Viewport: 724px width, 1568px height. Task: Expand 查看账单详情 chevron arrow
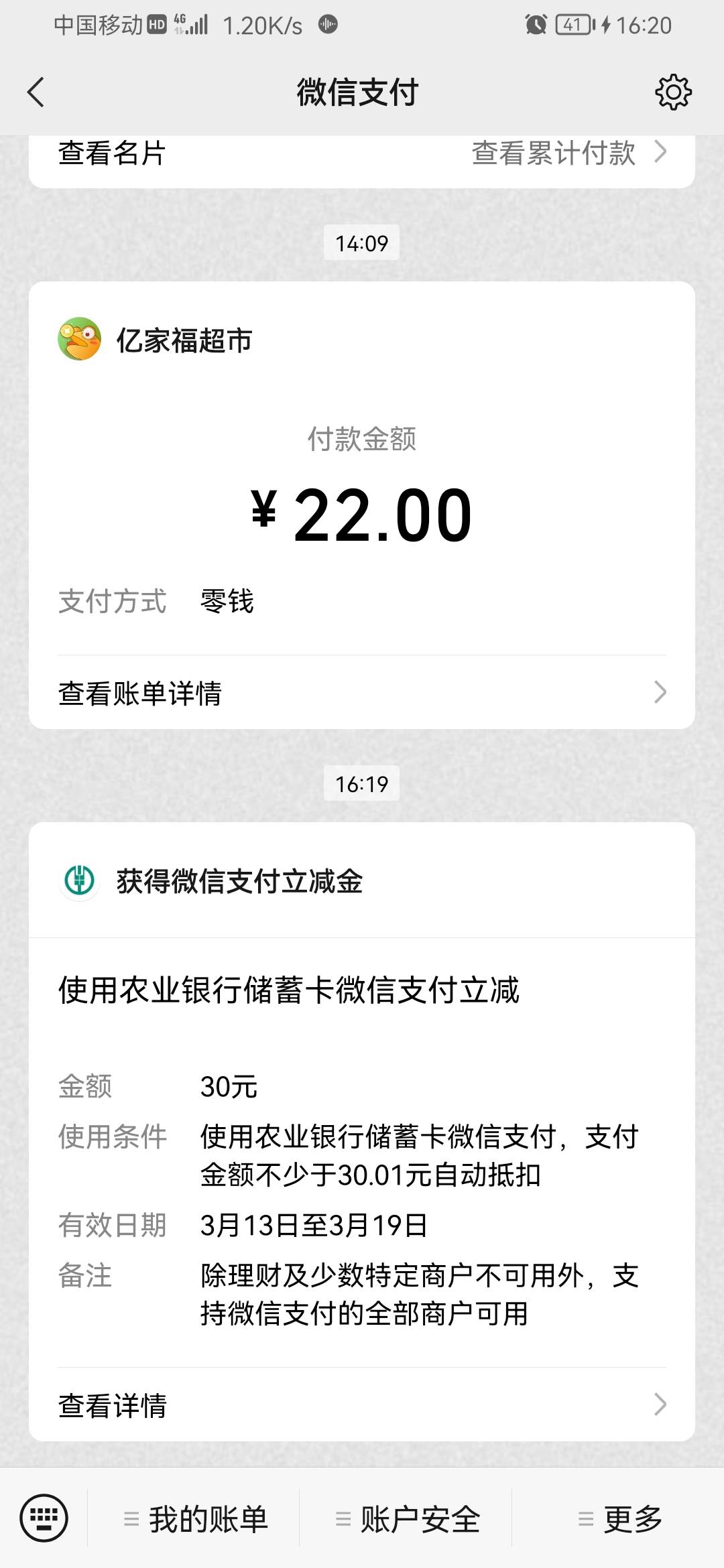(x=660, y=692)
